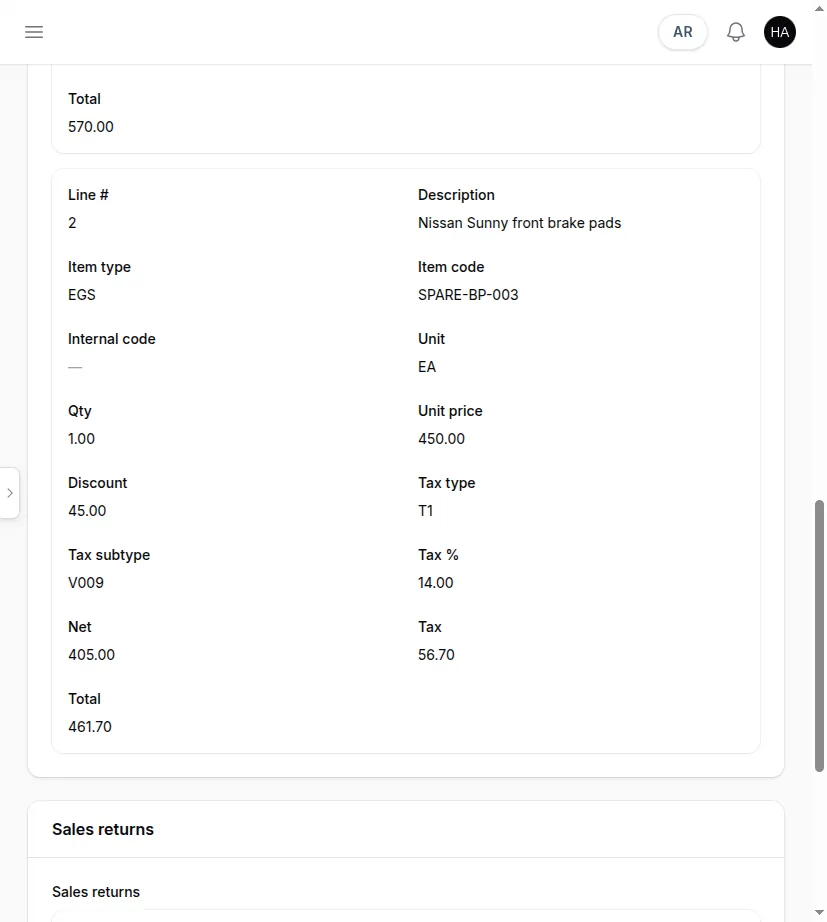Open the notifications bell
Screen dimensions: 827x922
pyautogui.click(x=736, y=32)
